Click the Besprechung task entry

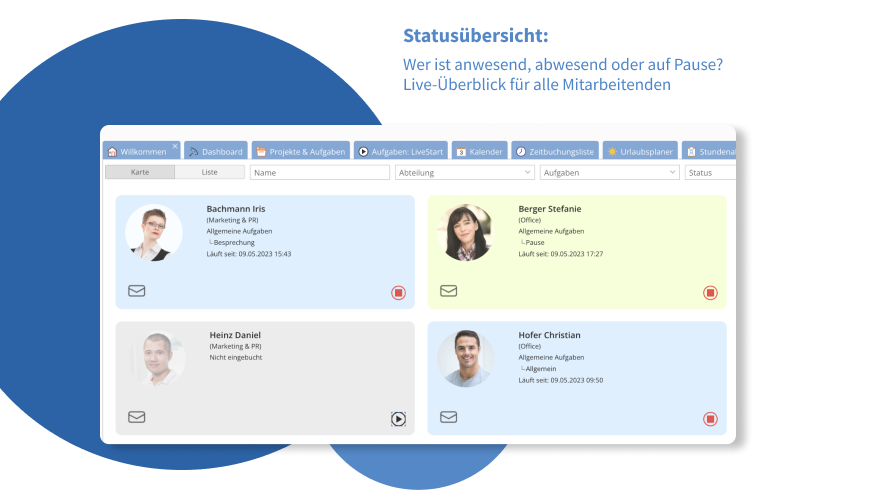coord(232,242)
